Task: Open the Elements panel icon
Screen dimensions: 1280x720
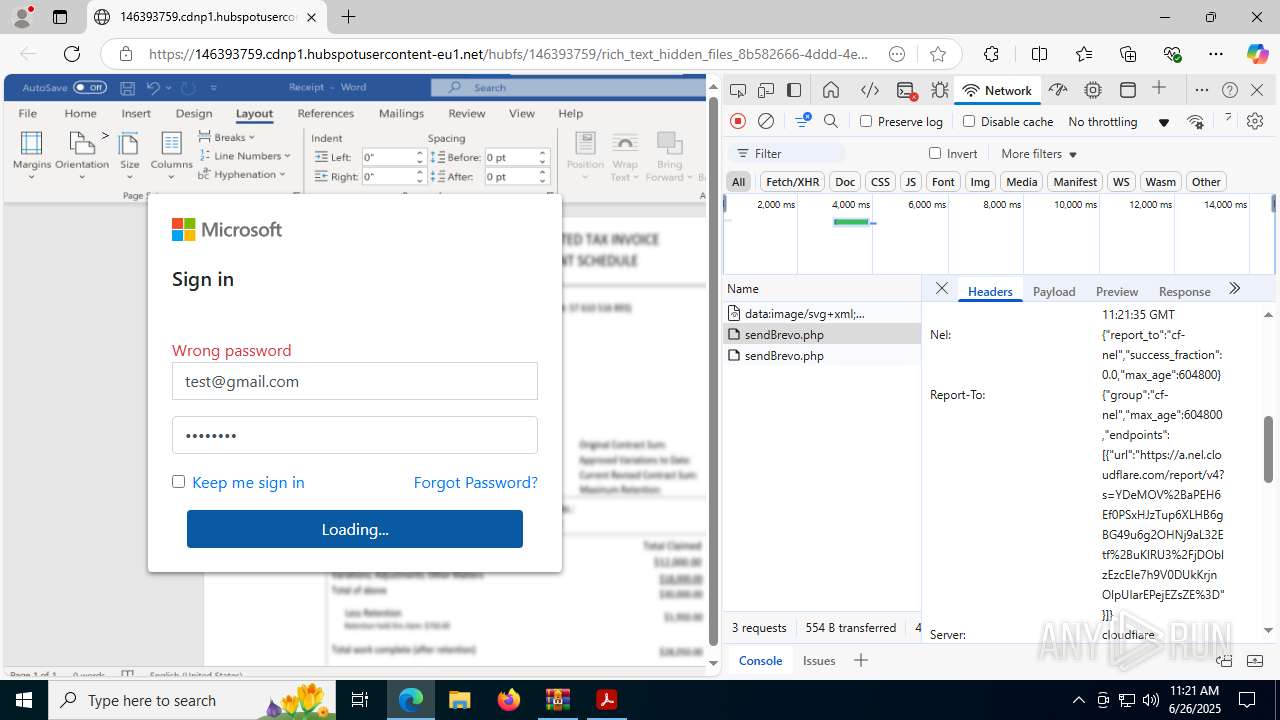Action: (x=870, y=90)
